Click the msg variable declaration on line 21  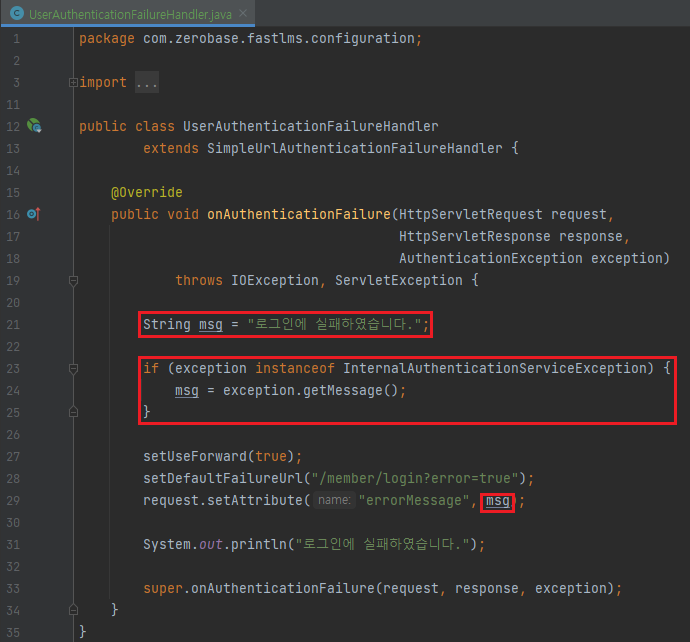pyautogui.click(x=211, y=325)
